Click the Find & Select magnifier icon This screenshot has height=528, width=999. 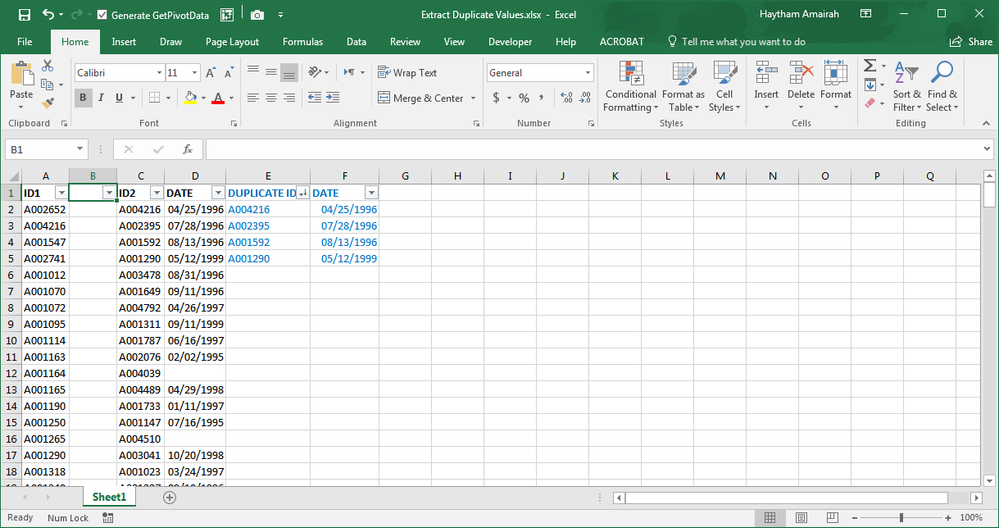pos(941,87)
